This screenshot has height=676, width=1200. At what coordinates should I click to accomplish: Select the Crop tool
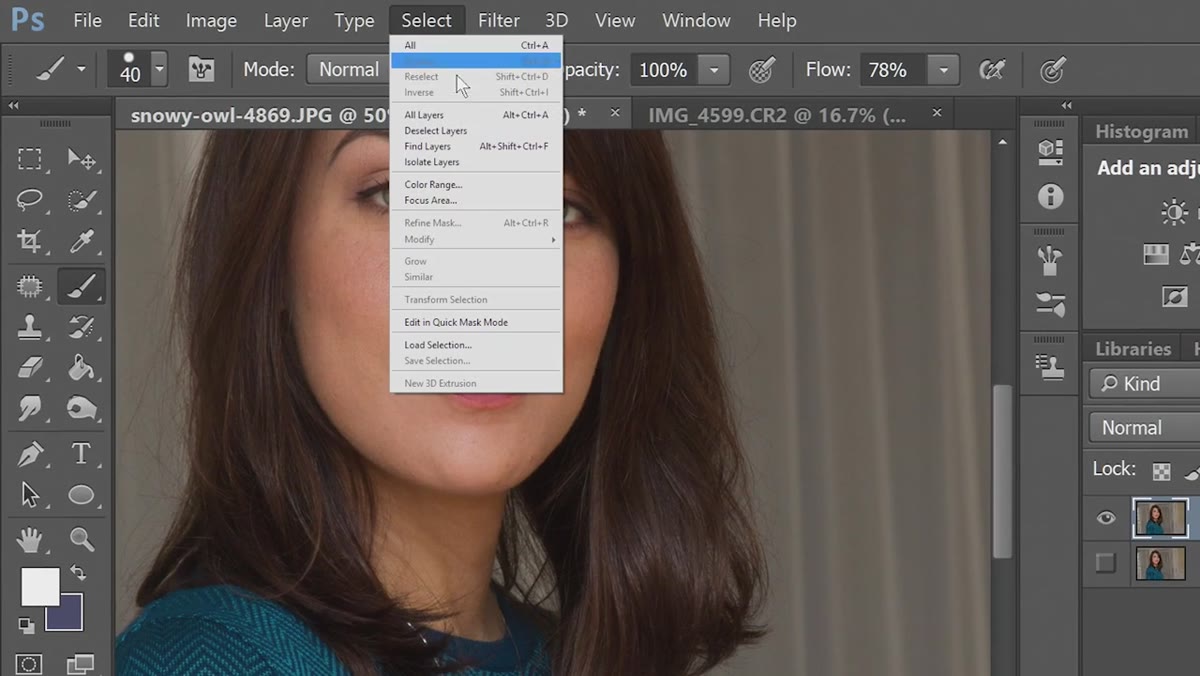pyautogui.click(x=30, y=241)
